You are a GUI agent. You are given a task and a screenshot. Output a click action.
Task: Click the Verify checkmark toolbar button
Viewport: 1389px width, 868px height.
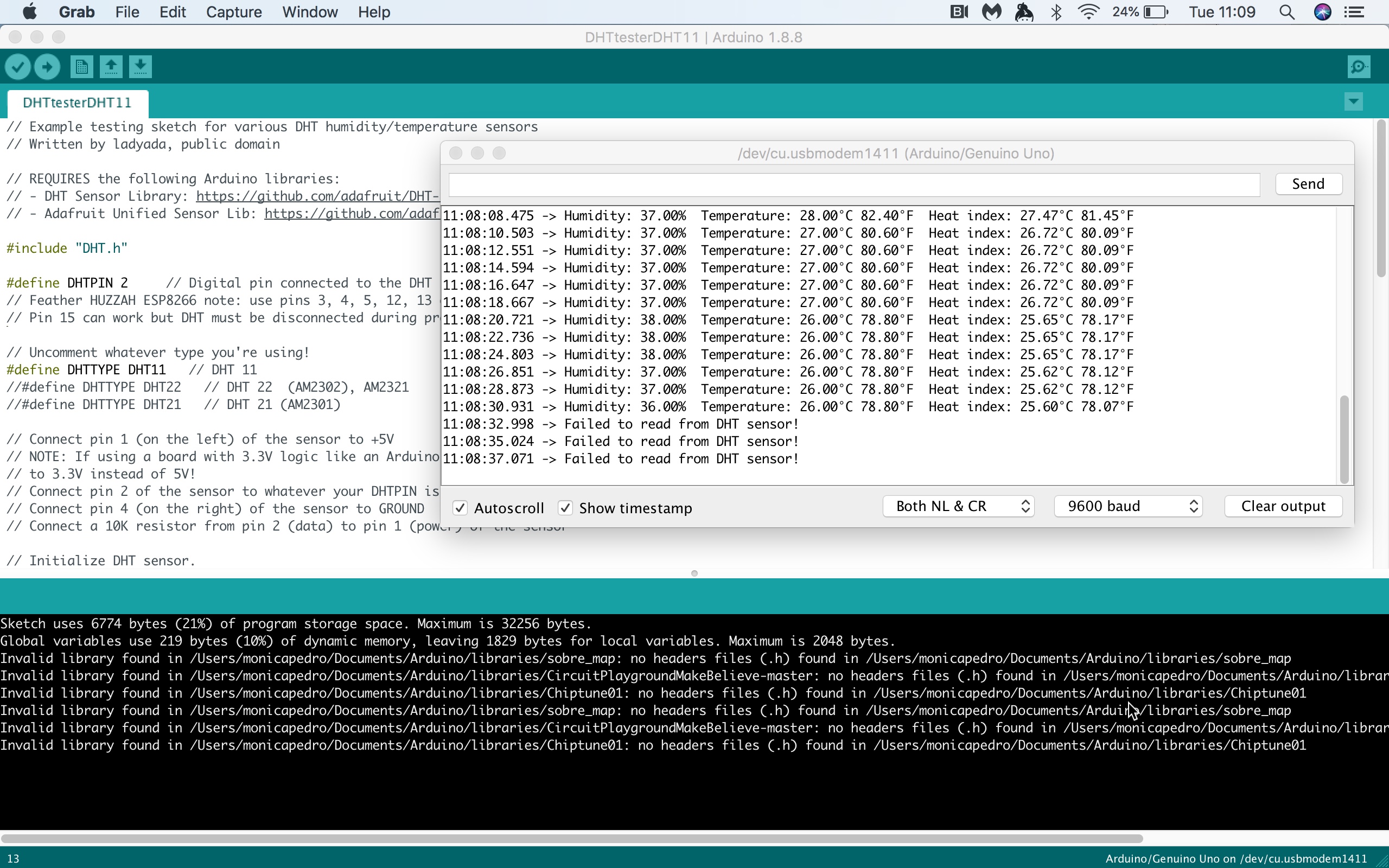18,67
